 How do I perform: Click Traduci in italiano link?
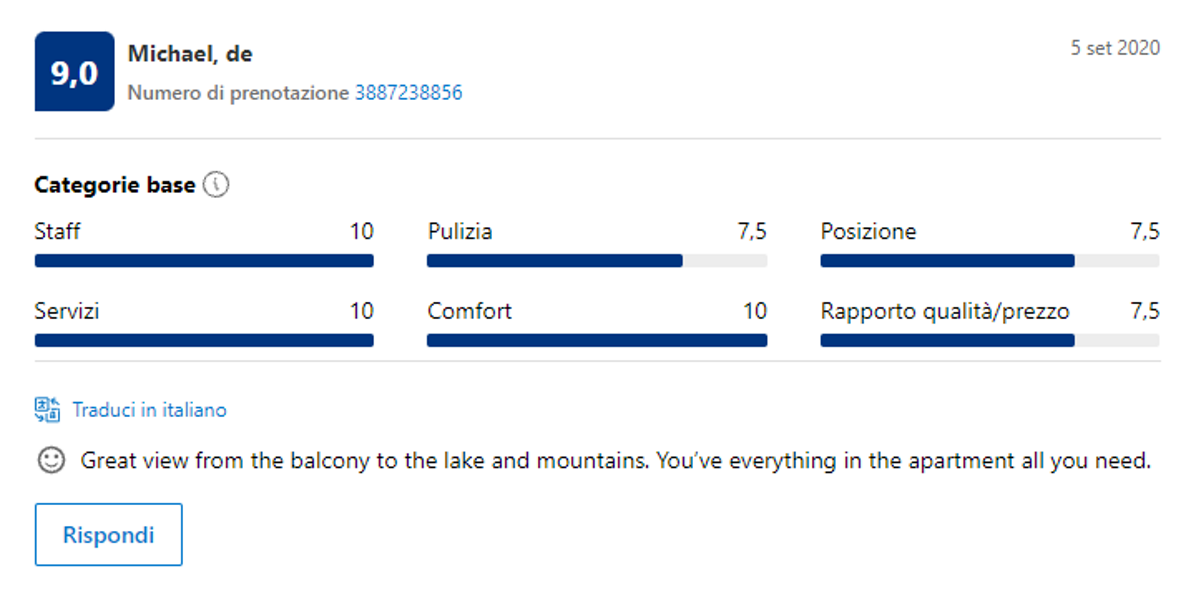point(149,410)
